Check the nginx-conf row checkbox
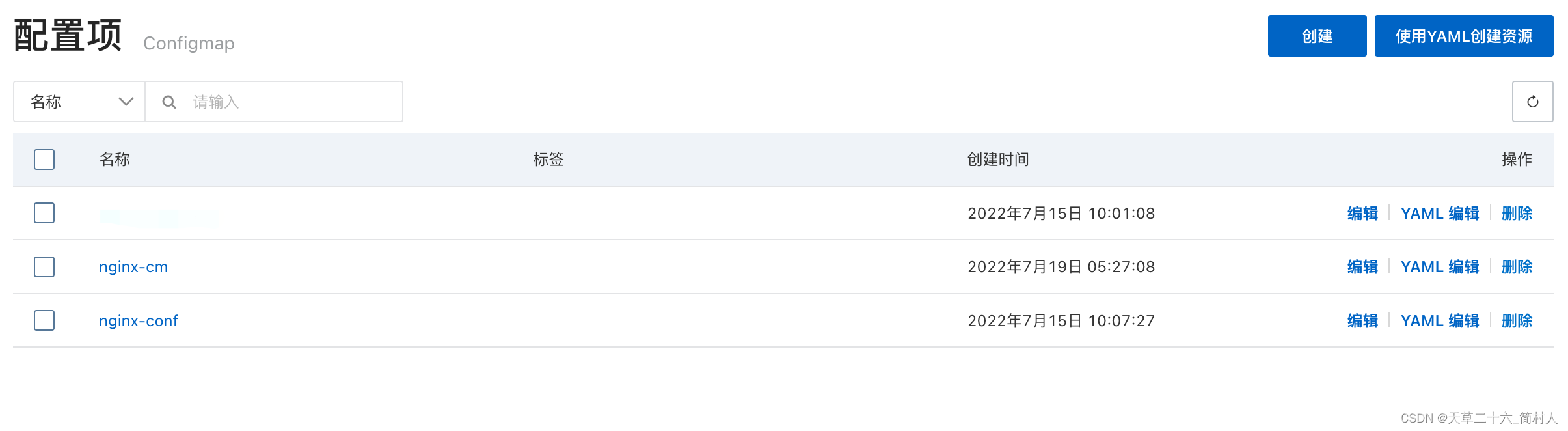The height and width of the screenshot is (431, 1568). [44, 320]
